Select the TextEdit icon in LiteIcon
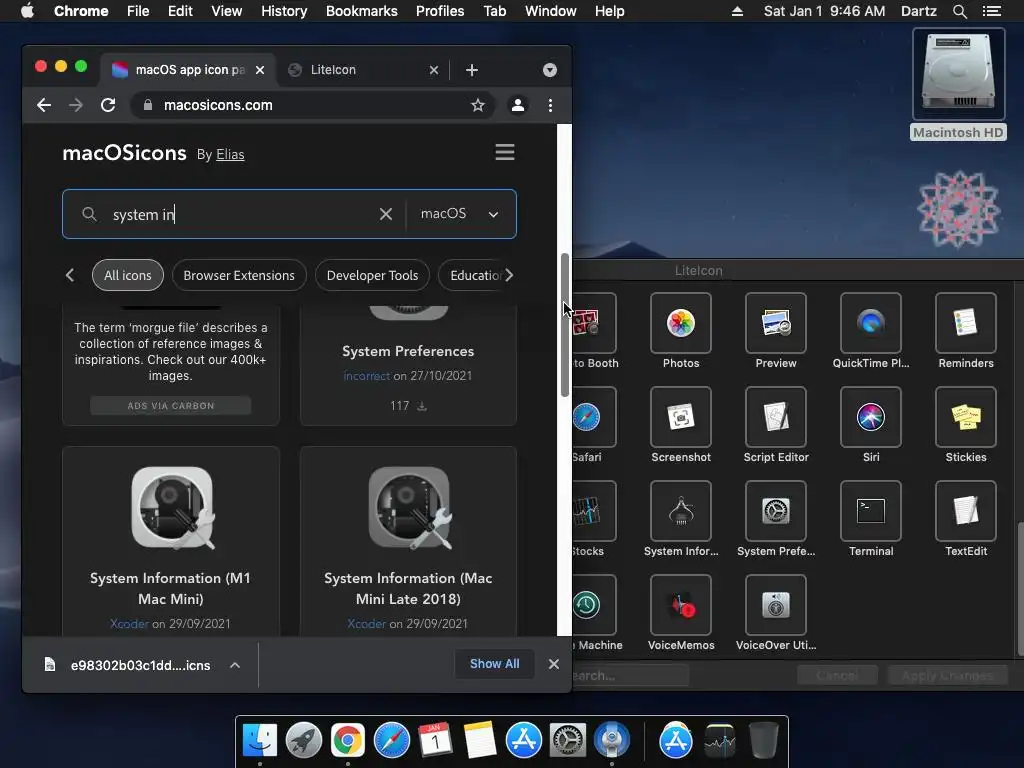The image size is (1024, 768). pyautogui.click(x=966, y=511)
